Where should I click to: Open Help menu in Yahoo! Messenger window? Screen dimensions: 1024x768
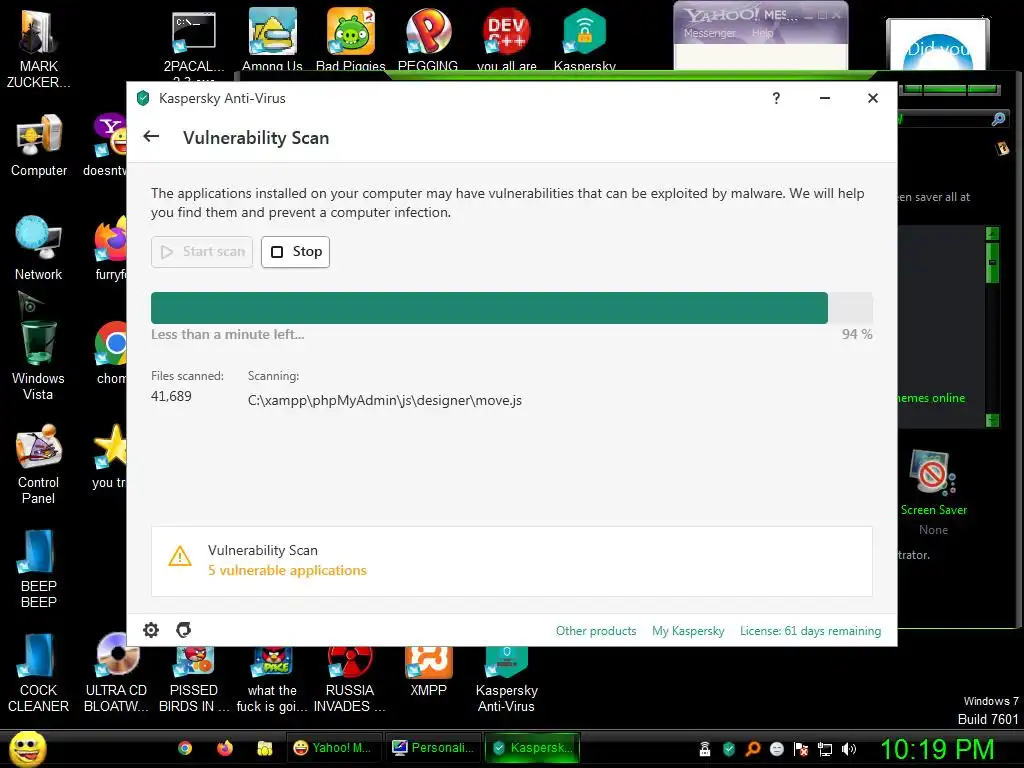(x=762, y=33)
